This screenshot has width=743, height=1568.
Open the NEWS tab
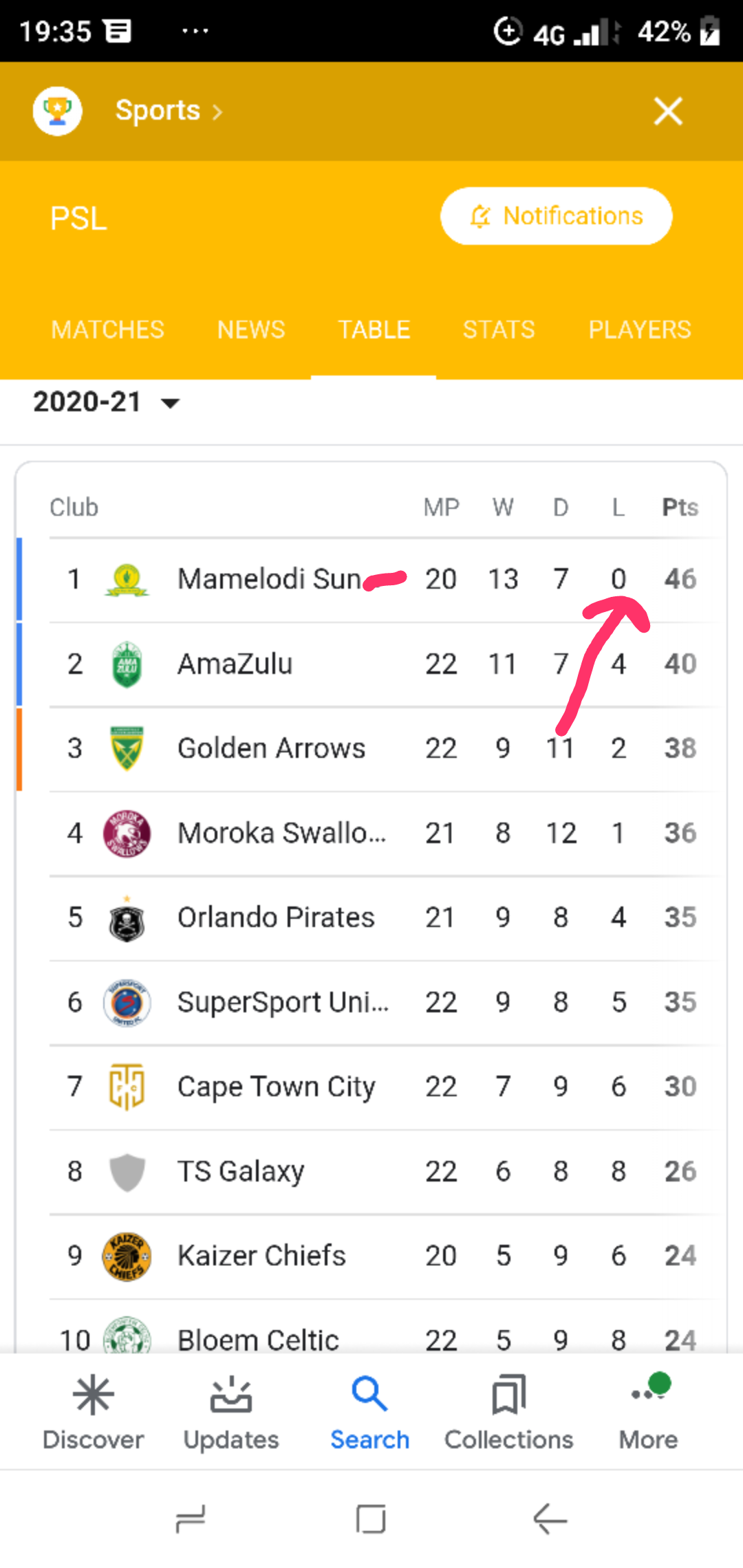click(251, 329)
